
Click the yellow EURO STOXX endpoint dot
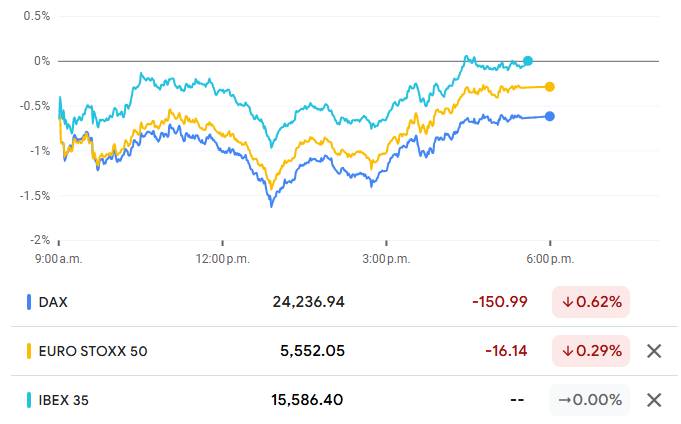[x=550, y=87]
